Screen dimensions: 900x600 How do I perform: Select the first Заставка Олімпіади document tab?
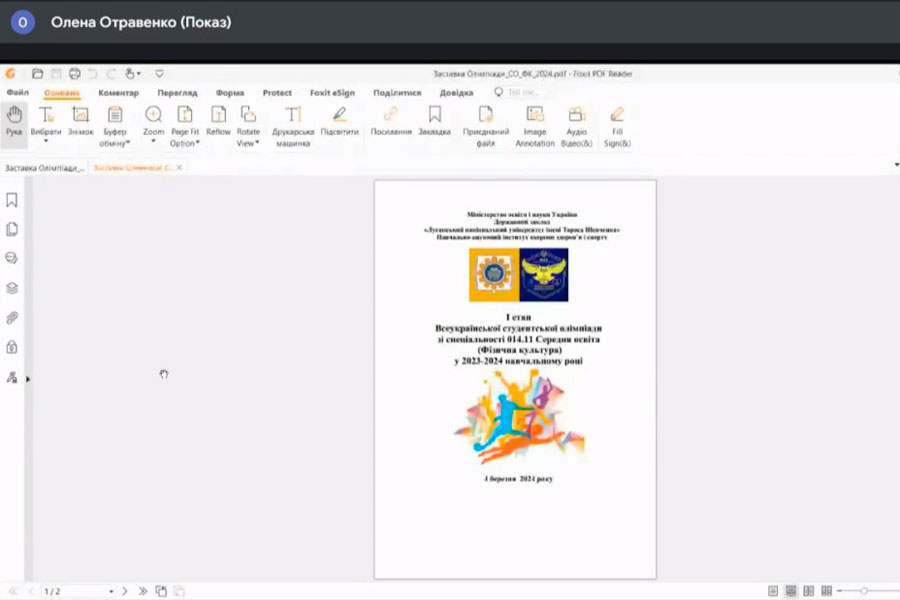[44, 168]
